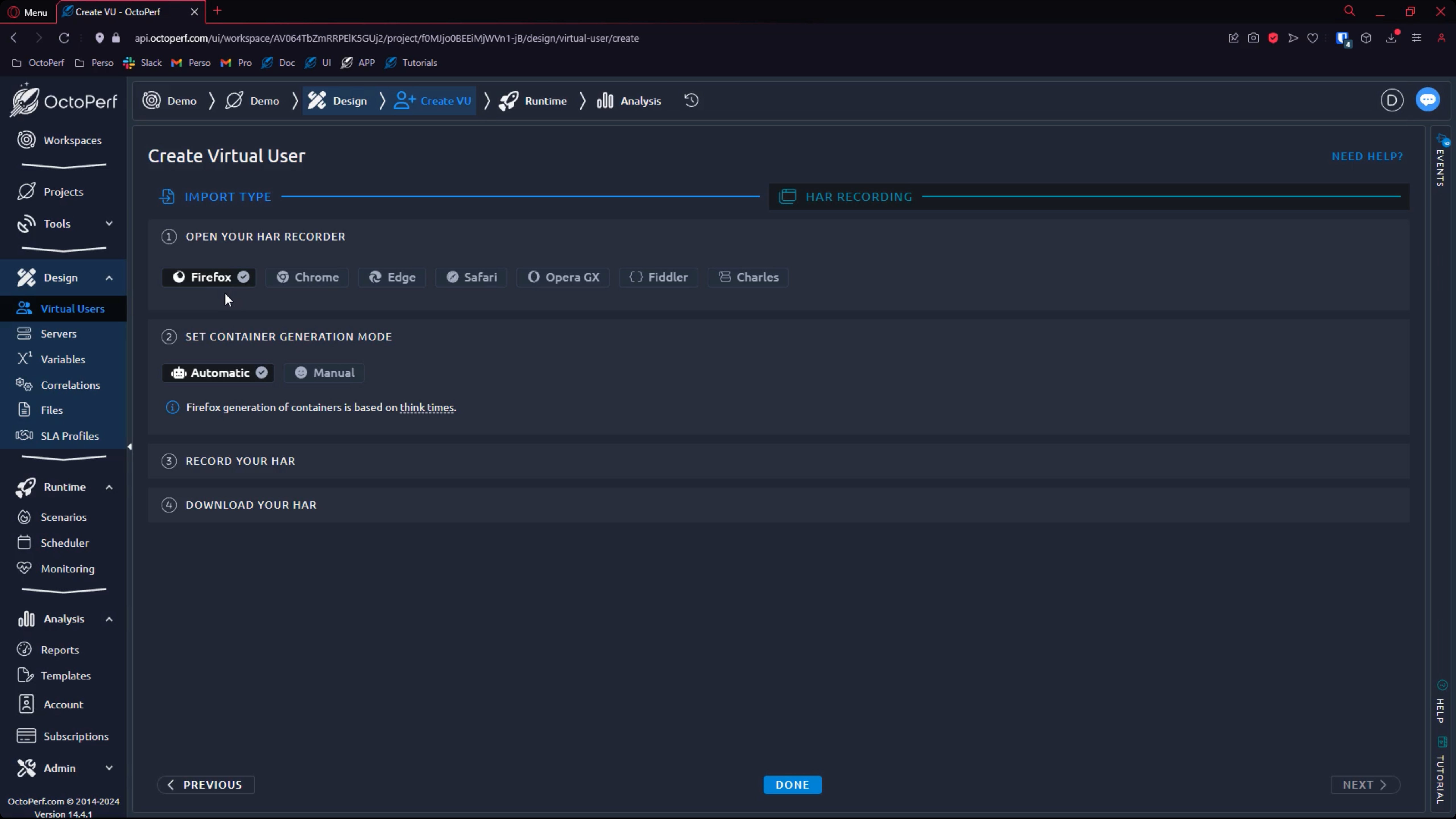Screen dimensions: 1456x819
Task: Click the OctoPerf rocket logo
Action: [x=64, y=101]
